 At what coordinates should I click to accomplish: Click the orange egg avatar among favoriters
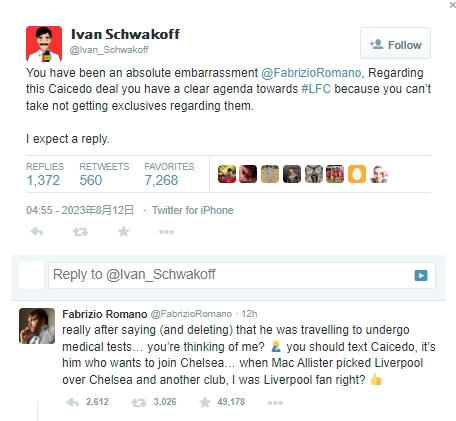click(357, 174)
